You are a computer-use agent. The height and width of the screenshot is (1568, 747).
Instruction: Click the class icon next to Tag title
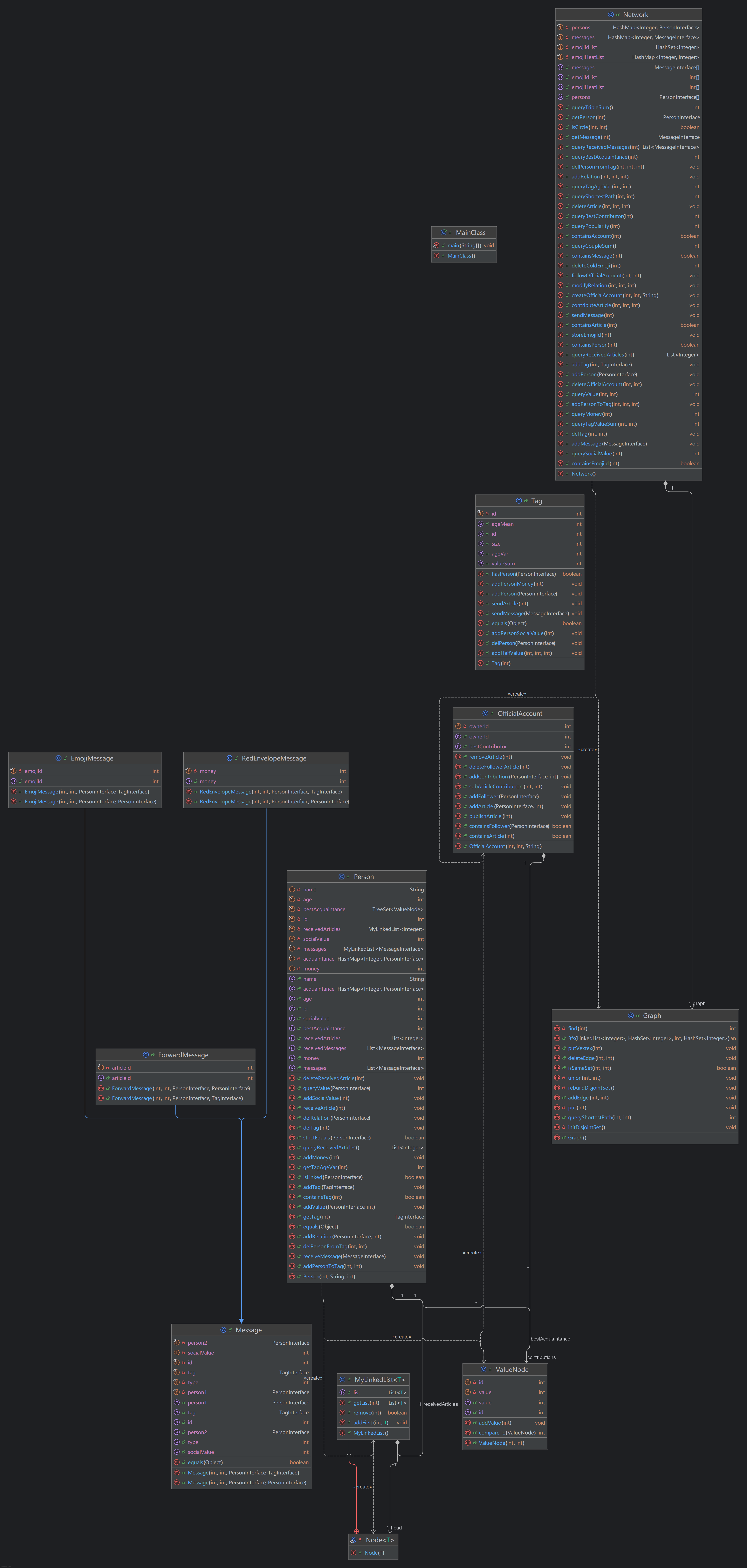[519, 501]
